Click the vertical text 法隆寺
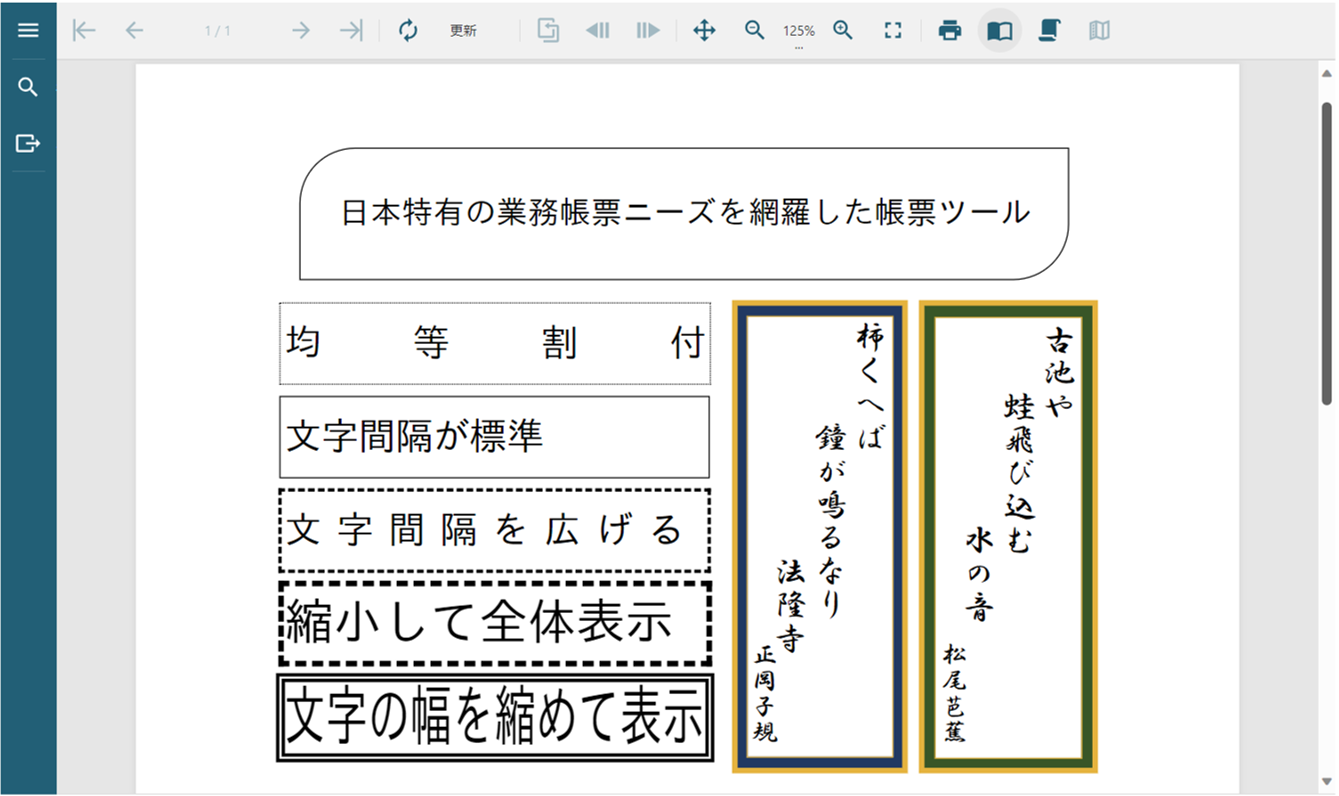 tap(791, 606)
